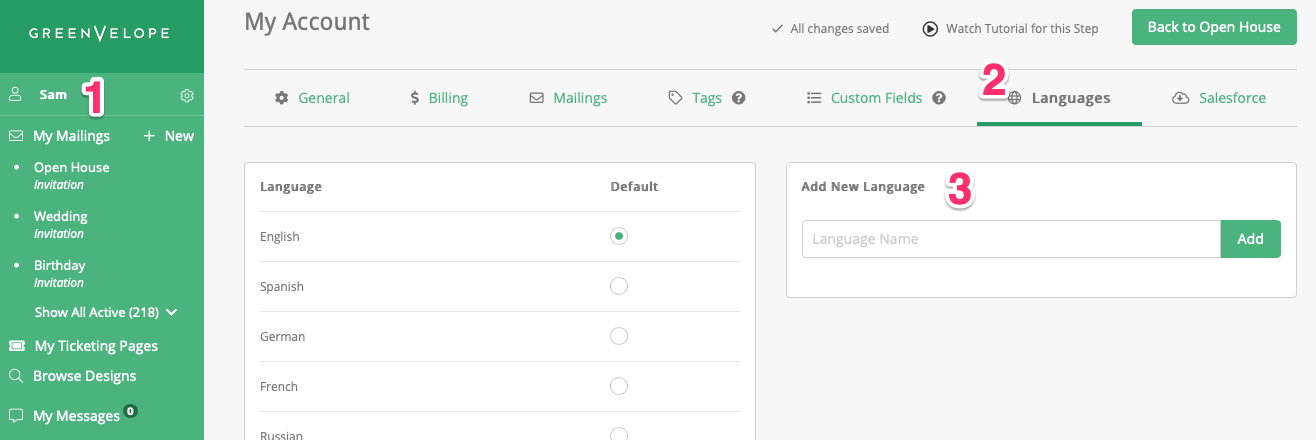The height and width of the screenshot is (440, 1316).
Task: Click the All changes saved status
Action: (830, 29)
